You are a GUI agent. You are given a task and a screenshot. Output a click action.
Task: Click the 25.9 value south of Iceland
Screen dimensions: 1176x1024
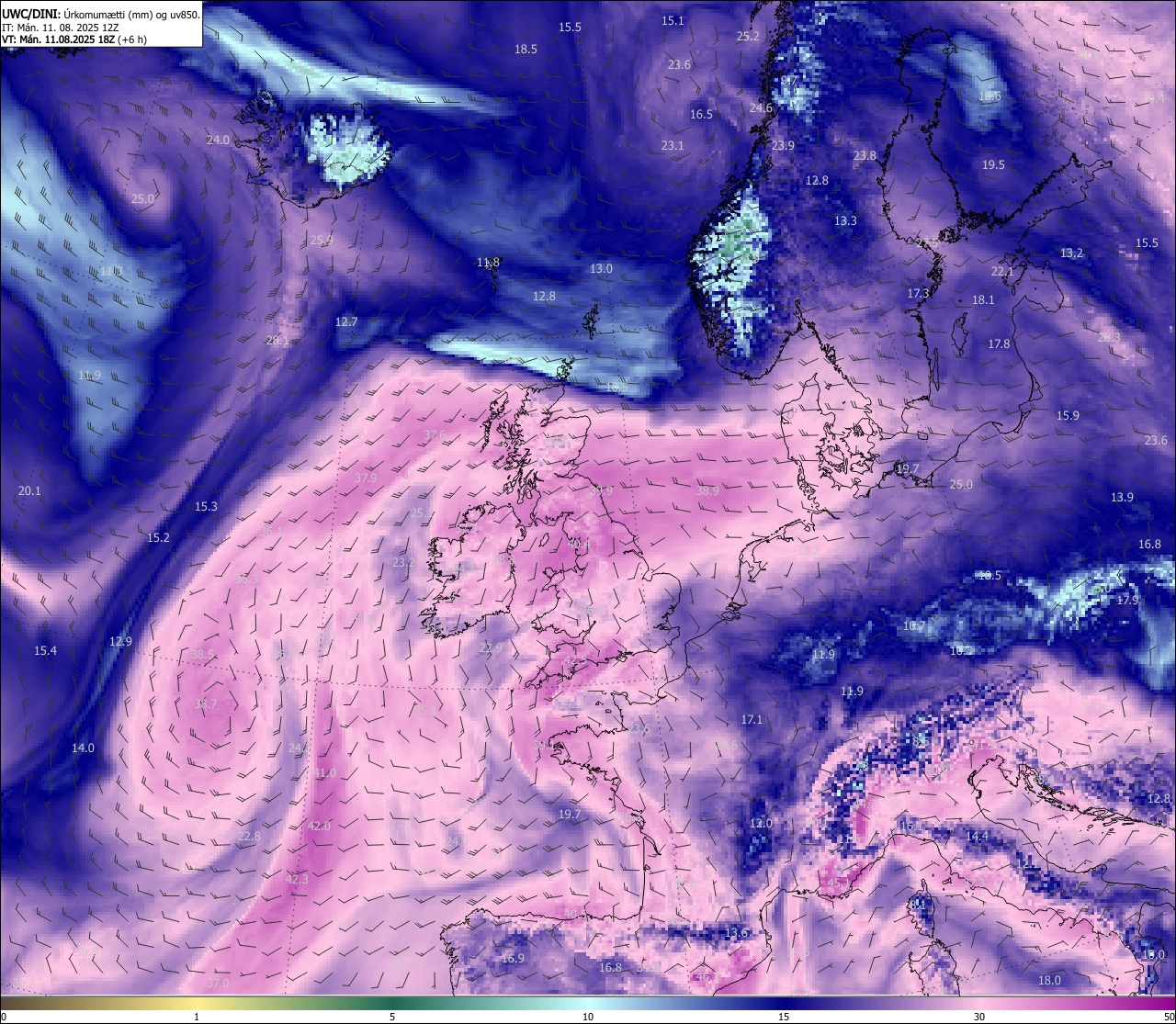[322, 241]
